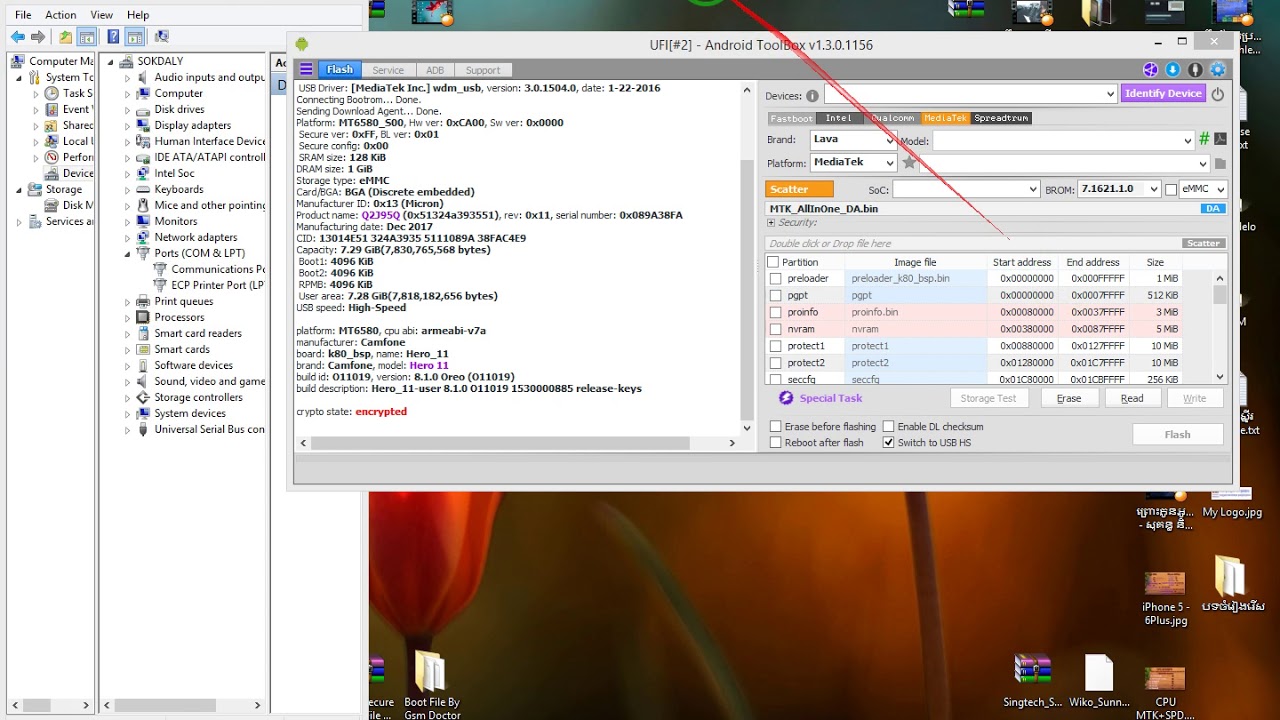Toggle the Show/Hide Action Pane toolbar icon

tap(134, 37)
